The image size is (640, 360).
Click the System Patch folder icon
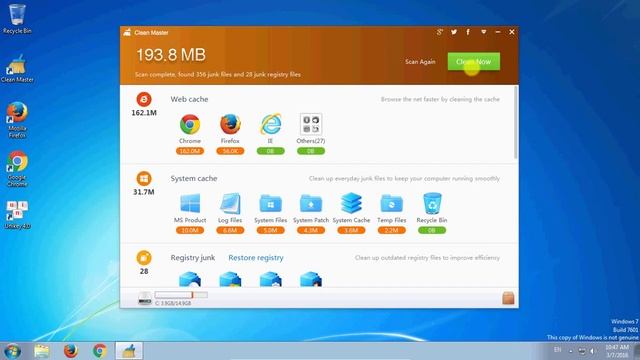click(x=311, y=203)
